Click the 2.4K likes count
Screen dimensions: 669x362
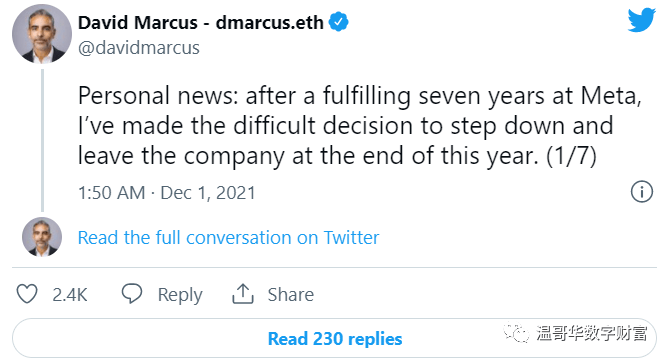coord(70,295)
